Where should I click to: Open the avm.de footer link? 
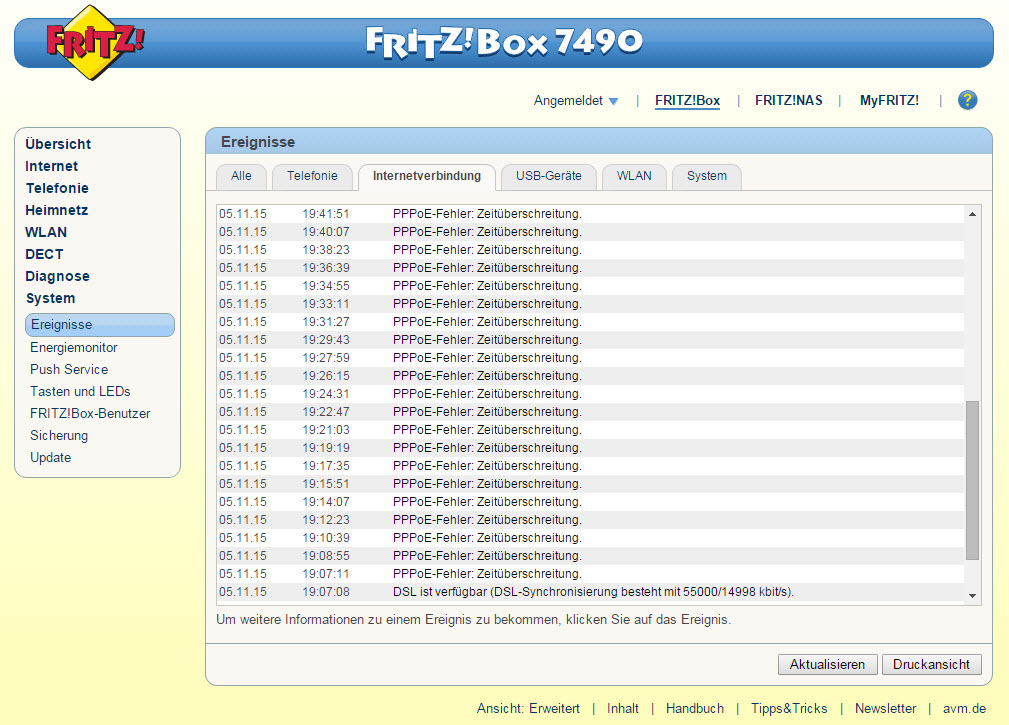(964, 708)
